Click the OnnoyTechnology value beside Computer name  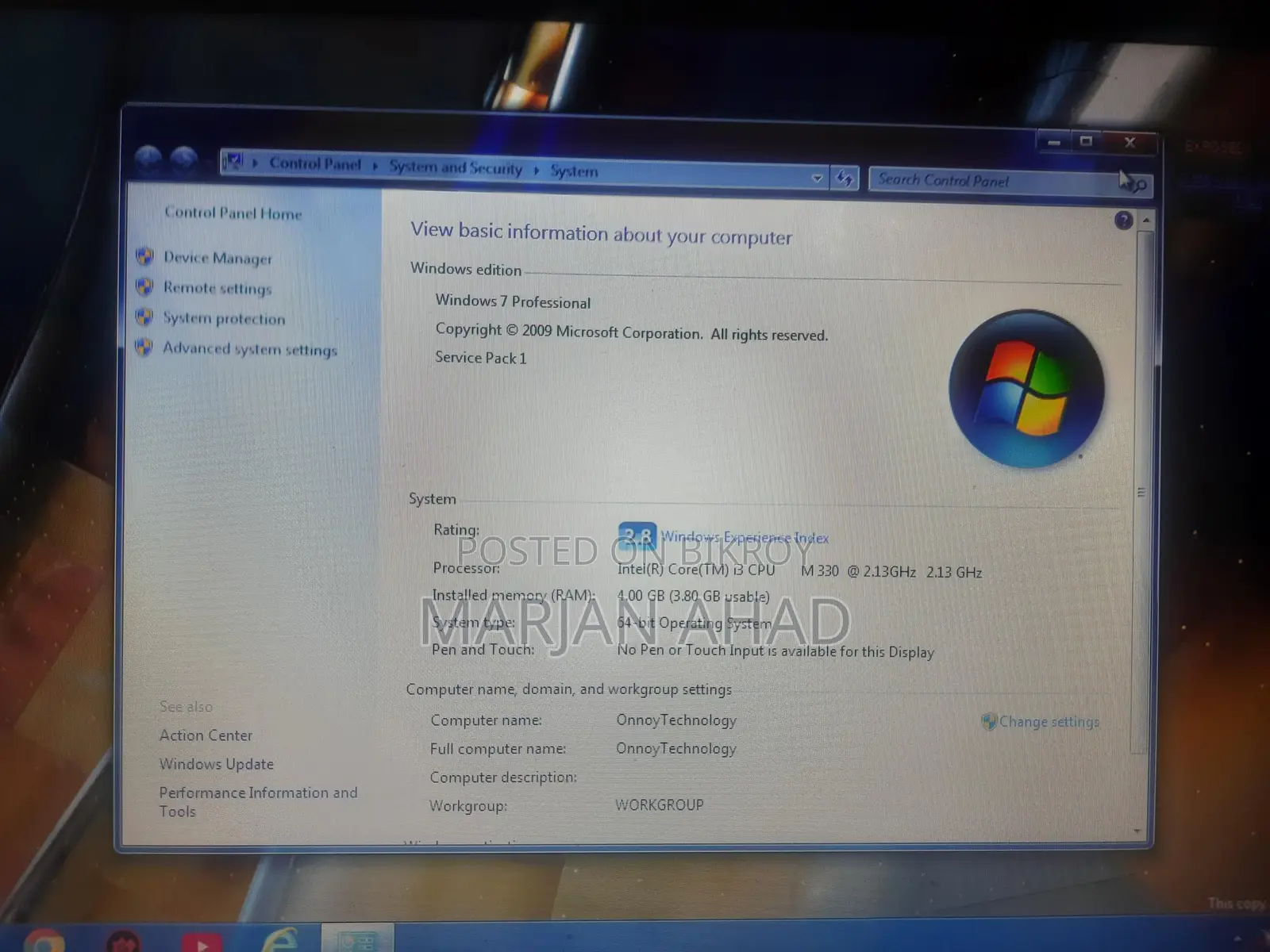[x=676, y=720]
